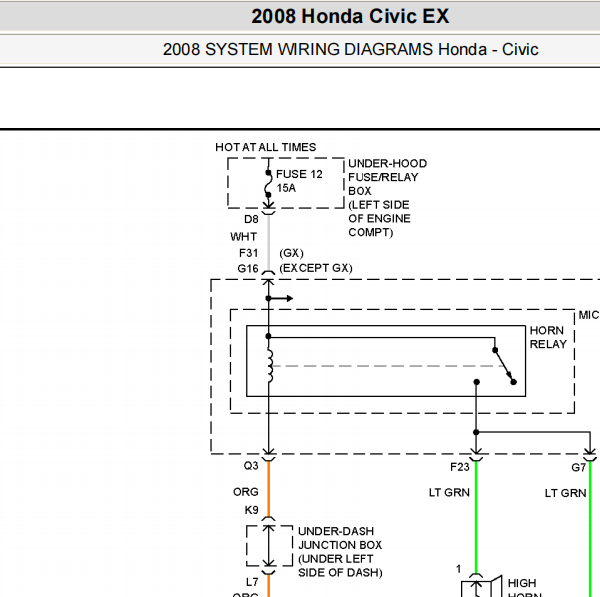Viewport: 600px width, 597px height.
Task: Select the "JUNCTION BOX" text
Action: coord(340,545)
